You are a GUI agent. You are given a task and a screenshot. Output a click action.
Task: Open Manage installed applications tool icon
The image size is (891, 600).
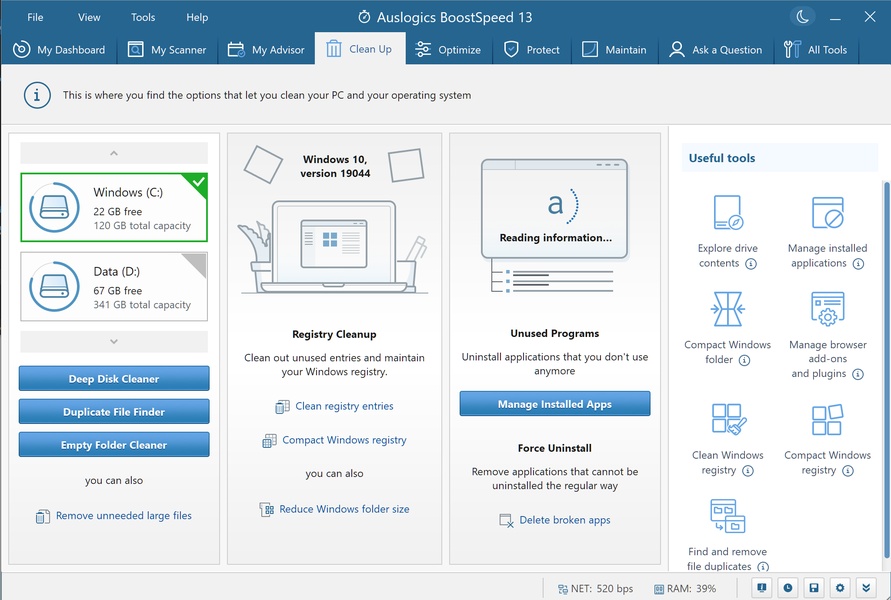coord(827,212)
